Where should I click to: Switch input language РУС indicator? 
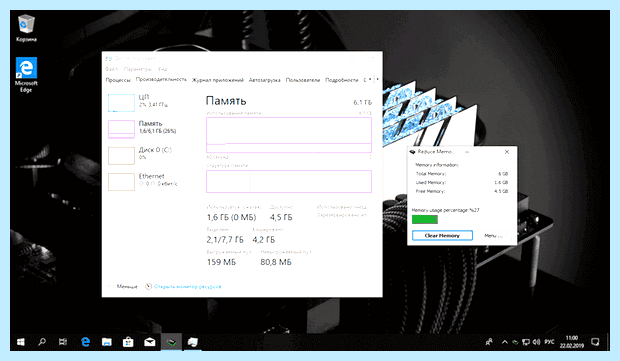point(549,342)
